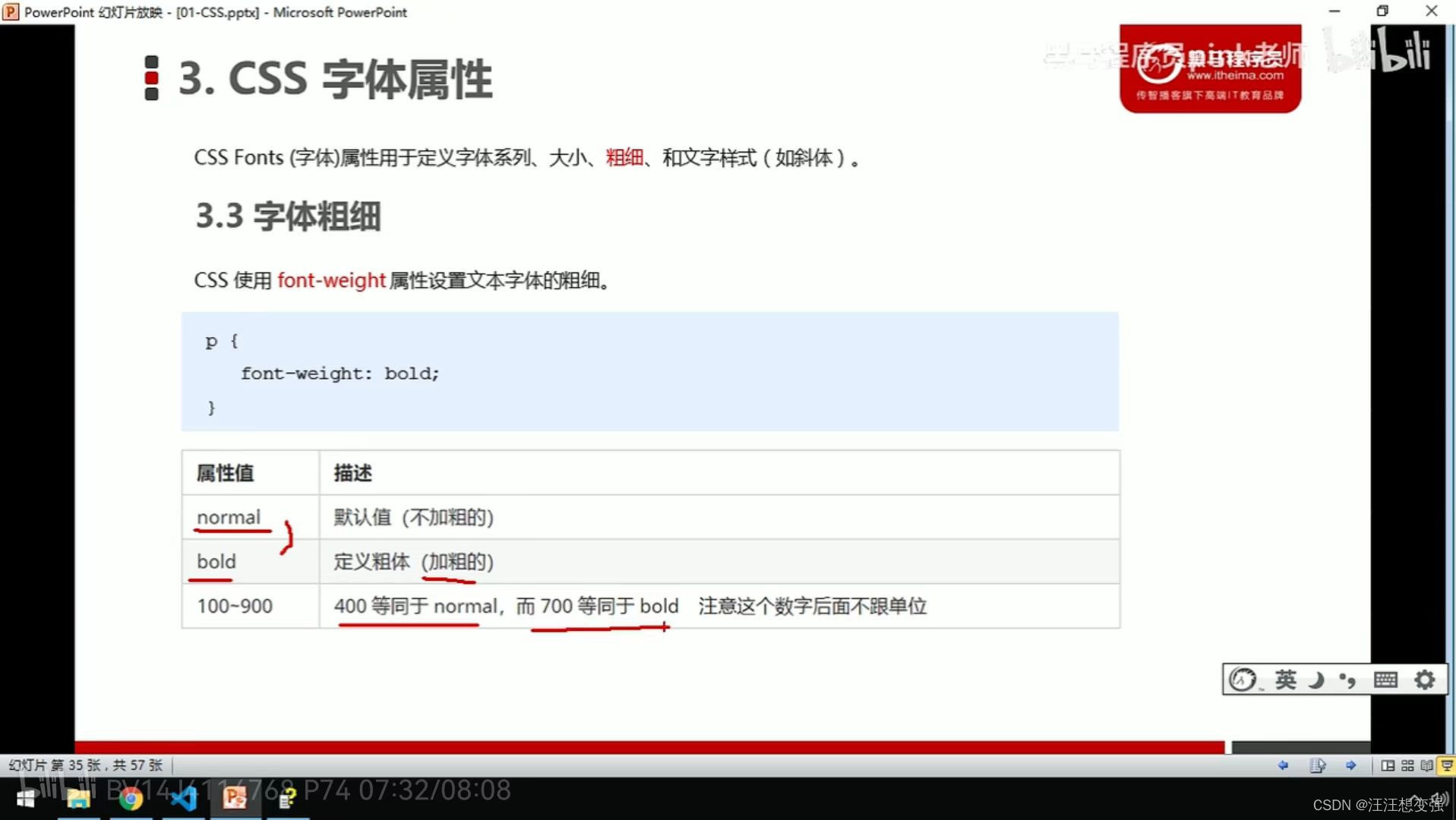Screen dimensions: 1456x820
Task: Click the red 'font-weight' keyword
Action: click(x=331, y=280)
